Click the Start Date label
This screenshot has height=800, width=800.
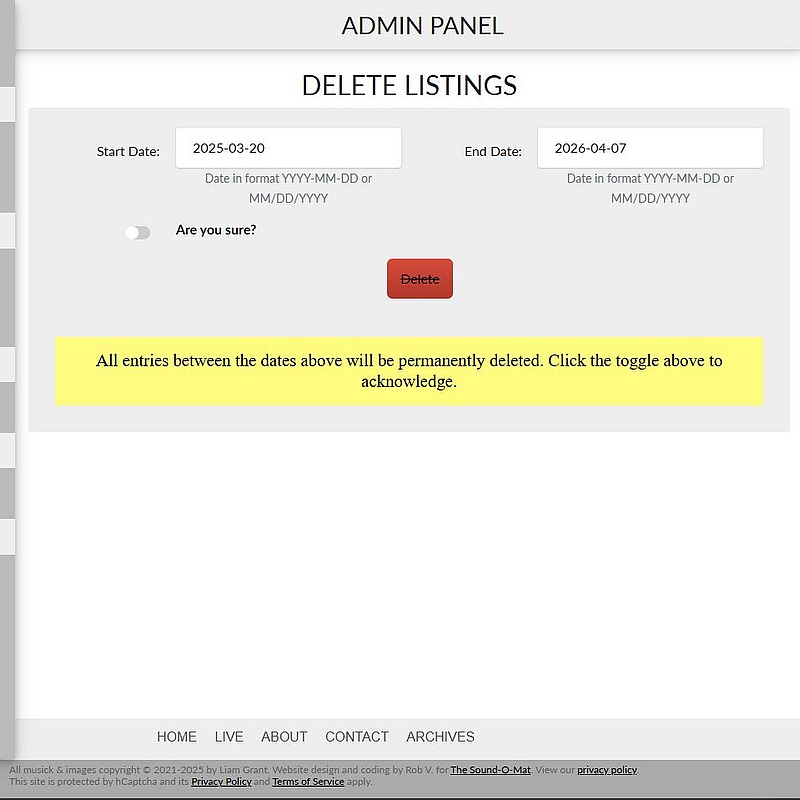coord(128,152)
